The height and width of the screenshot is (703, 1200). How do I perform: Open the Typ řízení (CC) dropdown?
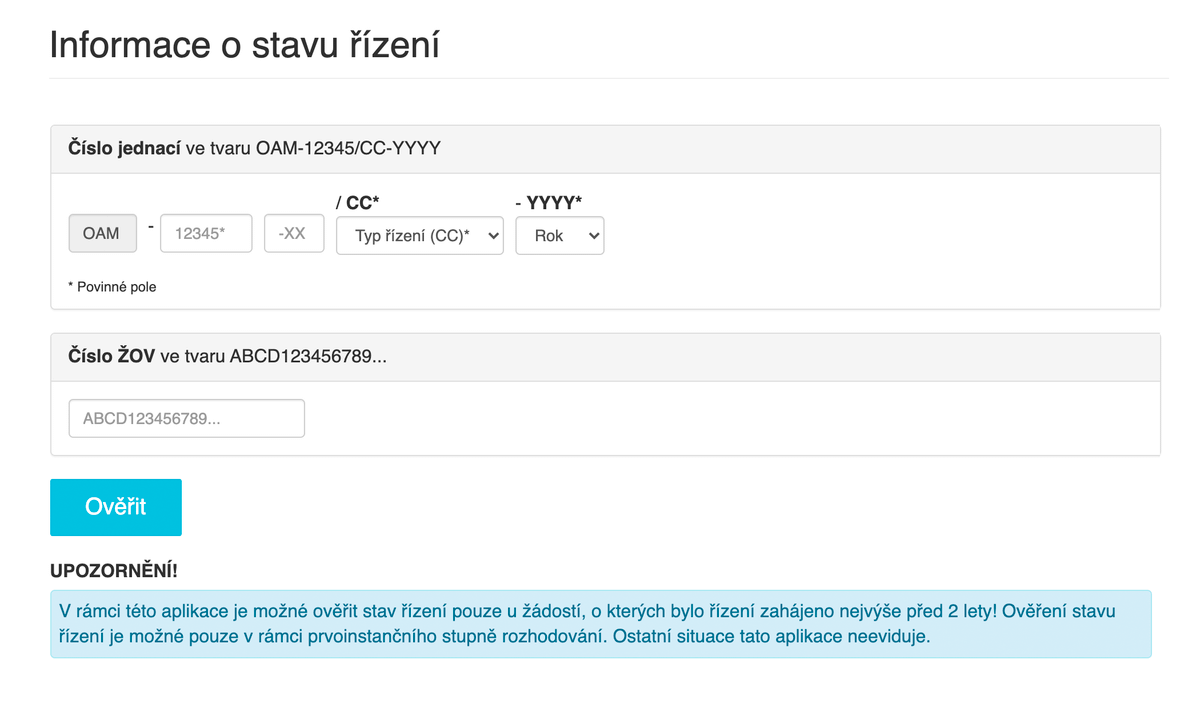coord(420,236)
